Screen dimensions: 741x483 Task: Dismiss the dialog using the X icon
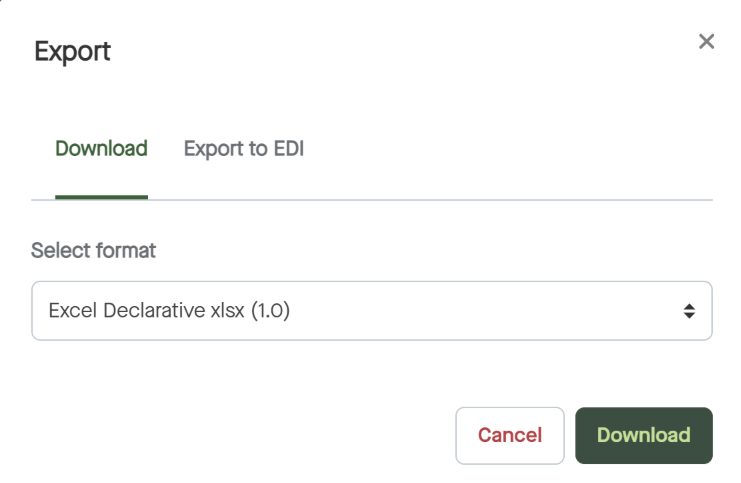click(x=706, y=41)
